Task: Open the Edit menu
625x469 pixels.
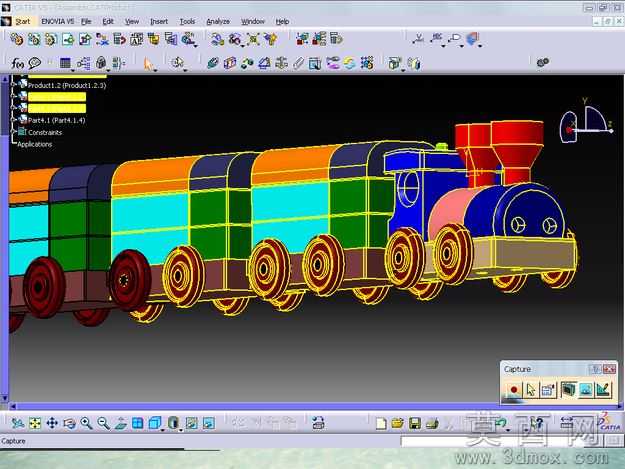Action: 108,22
